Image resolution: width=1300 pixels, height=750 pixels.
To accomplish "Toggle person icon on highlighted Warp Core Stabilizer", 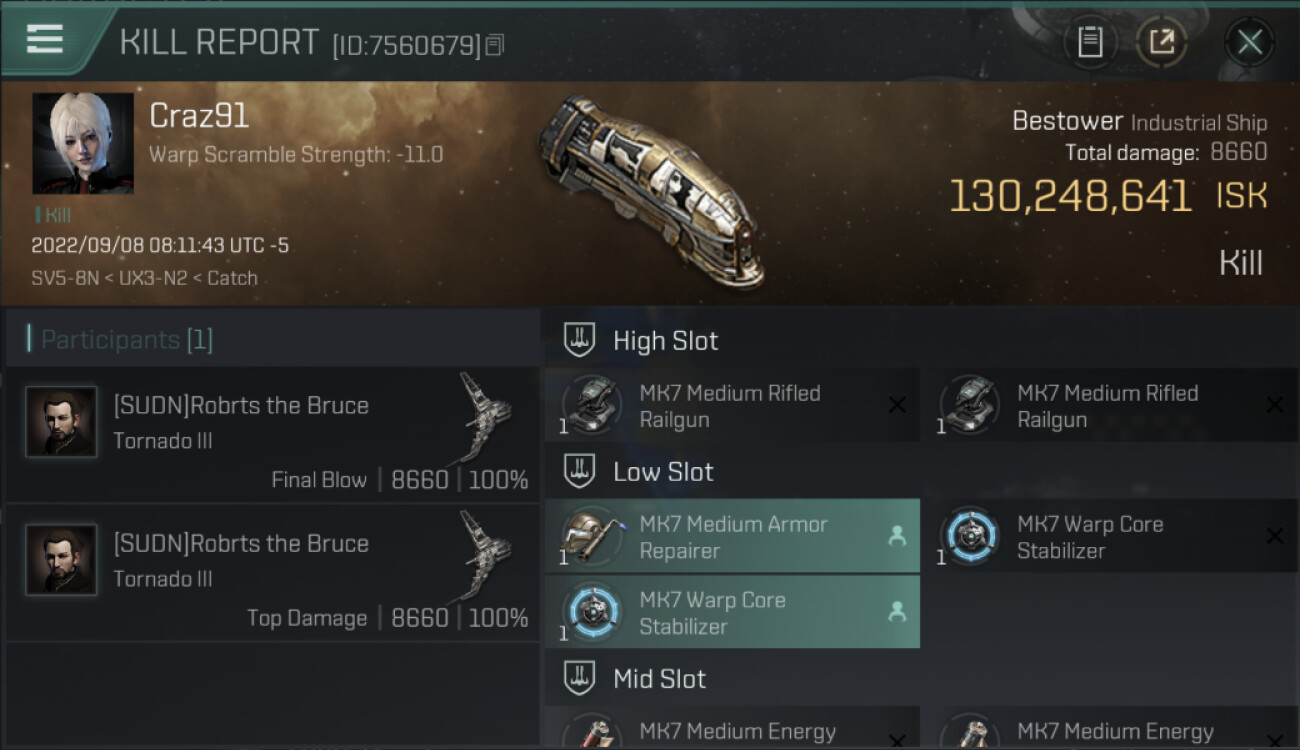I will tap(897, 612).
